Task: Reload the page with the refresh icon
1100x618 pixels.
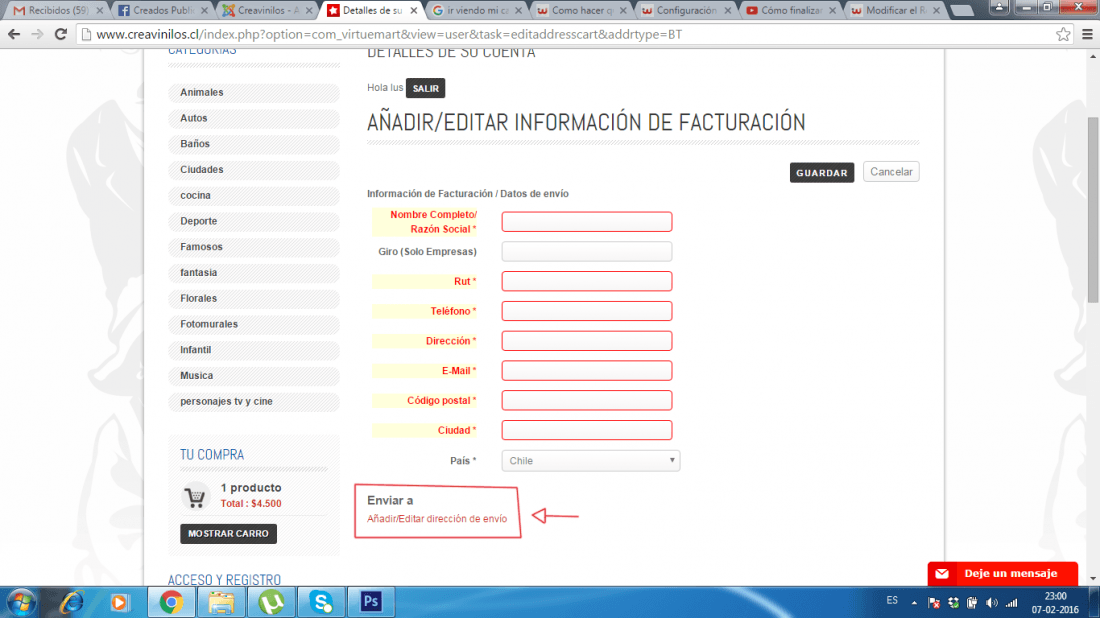Action: pyautogui.click(x=61, y=34)
